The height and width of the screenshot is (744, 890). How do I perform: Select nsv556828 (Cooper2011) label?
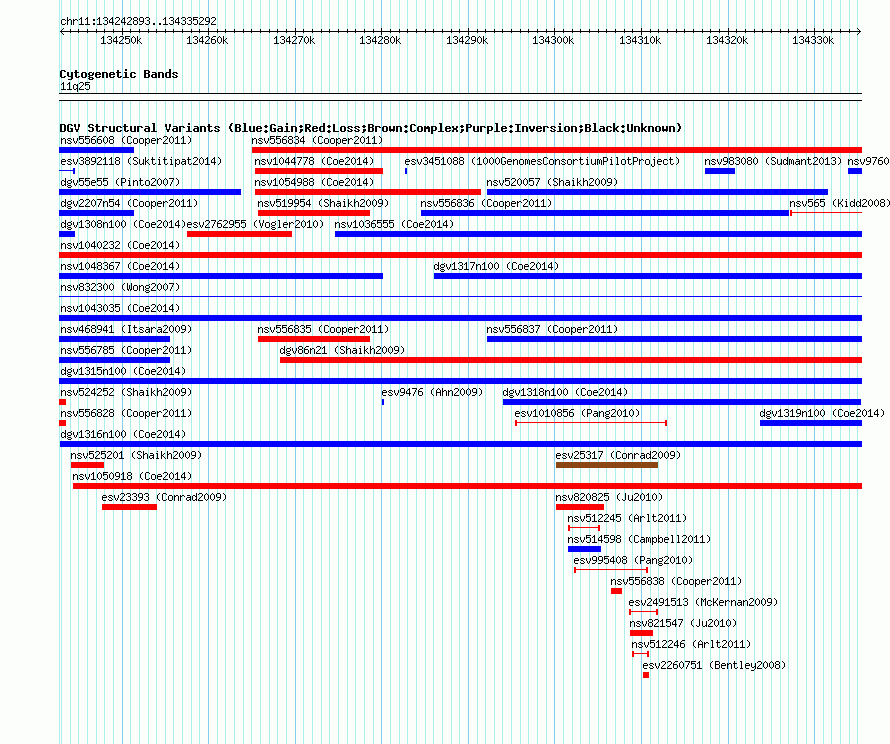pos(126,413)
